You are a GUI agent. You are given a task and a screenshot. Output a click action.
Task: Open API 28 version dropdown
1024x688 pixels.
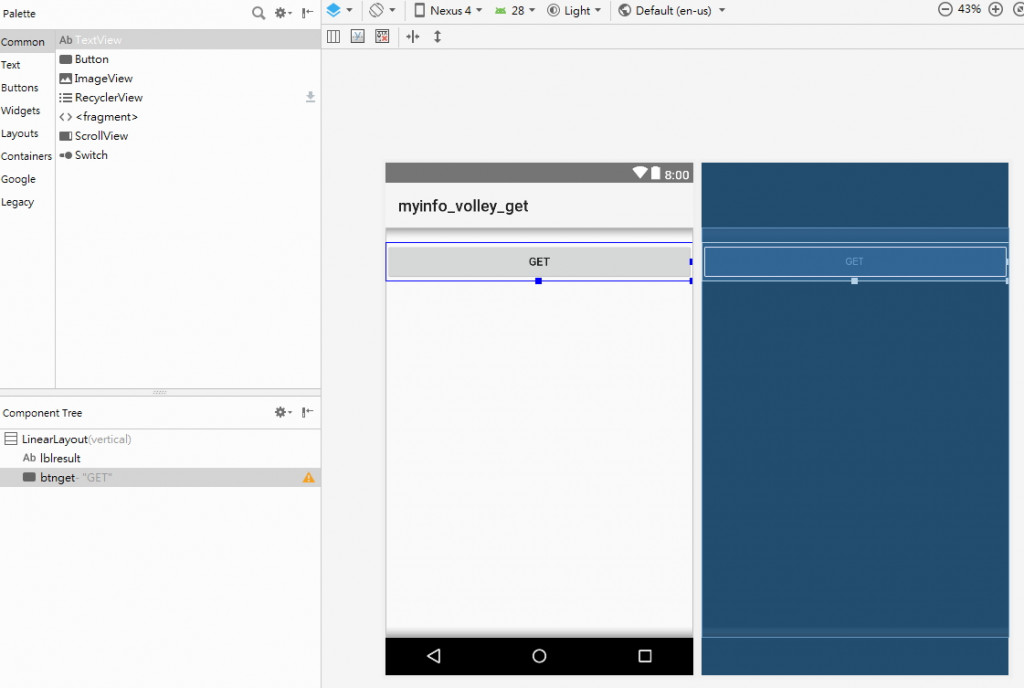(x=515, y=10)
